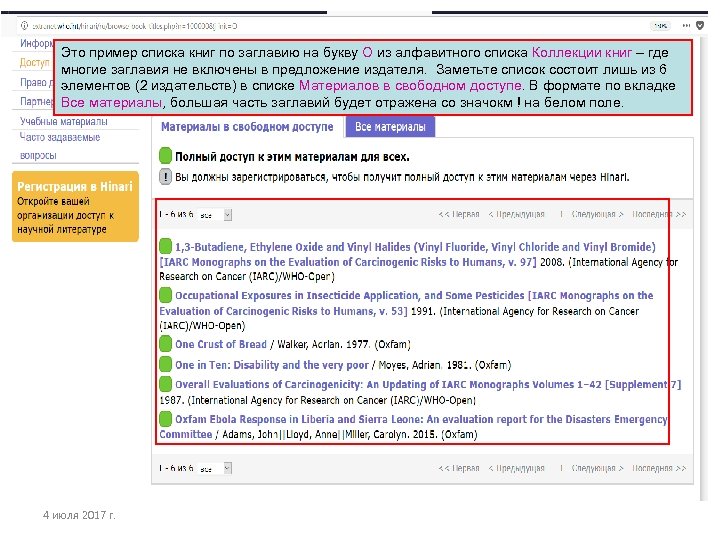Viewport: 720px width, 540px height.
Task: Click green legend icon for full access
Action: (165, 156)
